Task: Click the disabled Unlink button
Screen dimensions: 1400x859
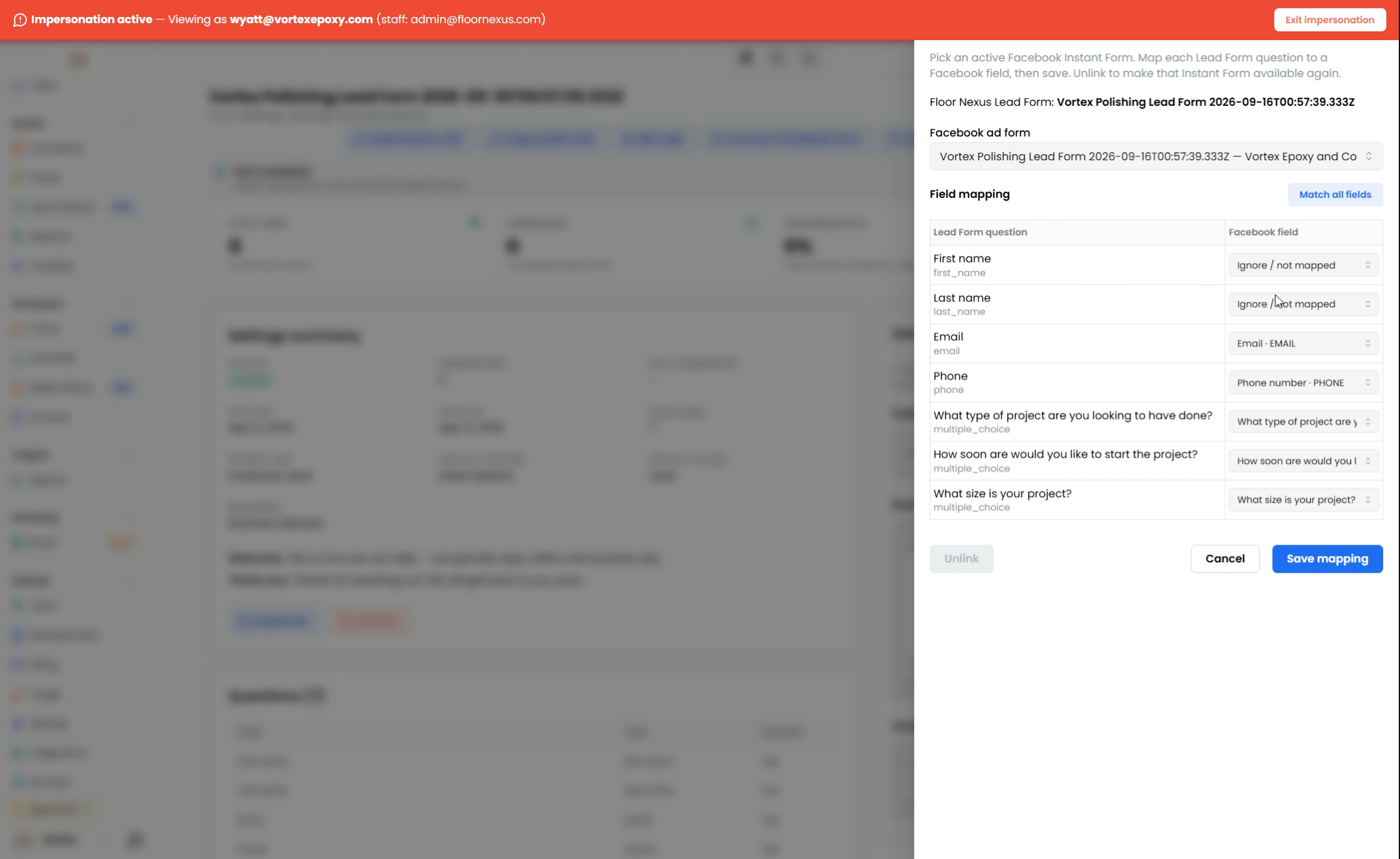Action: click(x=961, y=558)
